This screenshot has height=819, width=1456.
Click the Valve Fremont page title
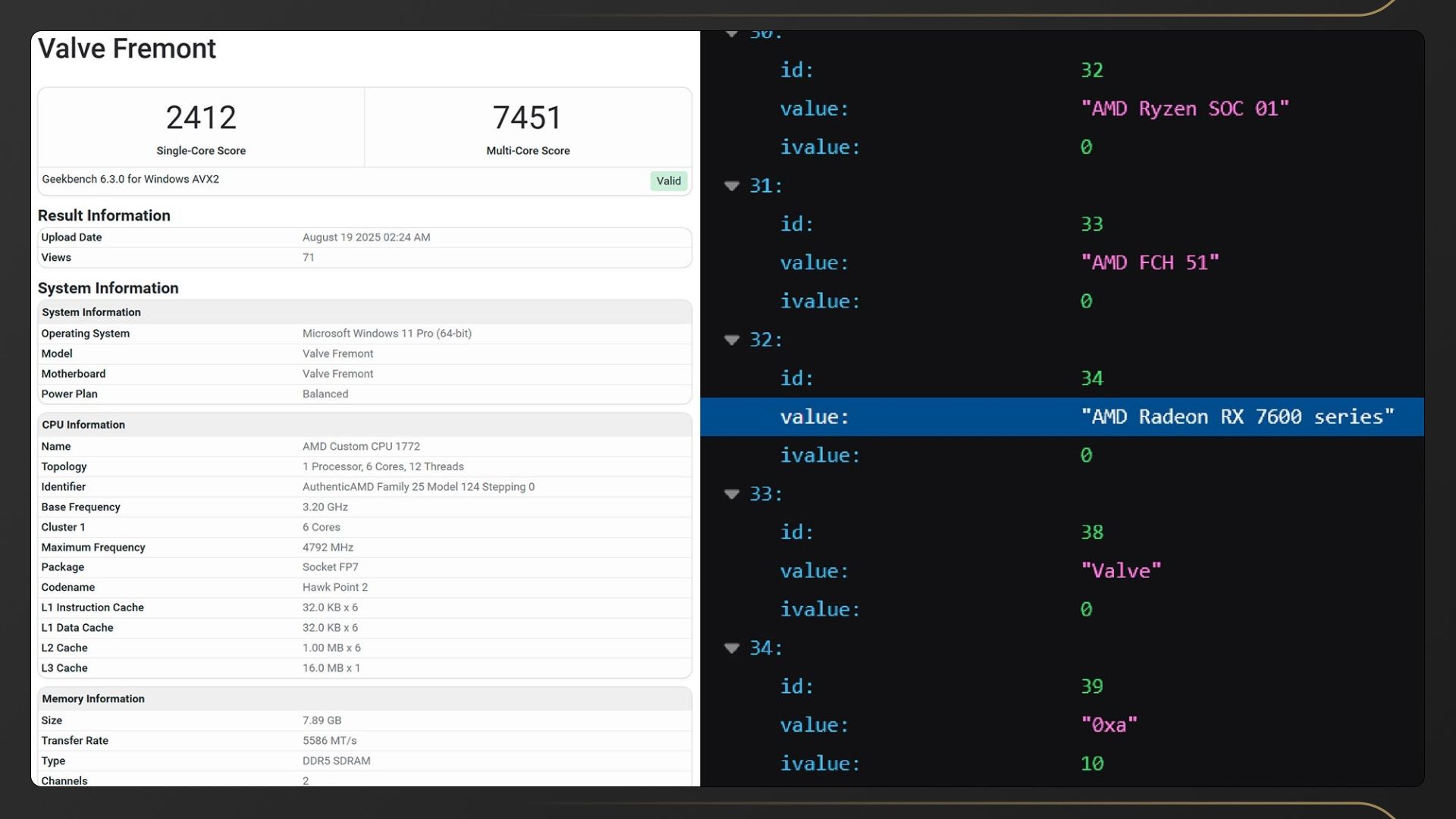point(127,49)
